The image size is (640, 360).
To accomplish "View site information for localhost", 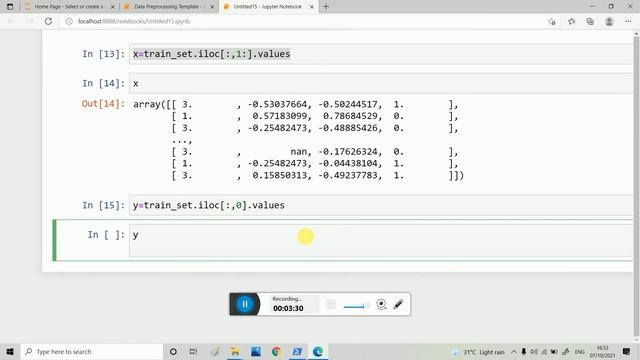I will click(69, 21).
